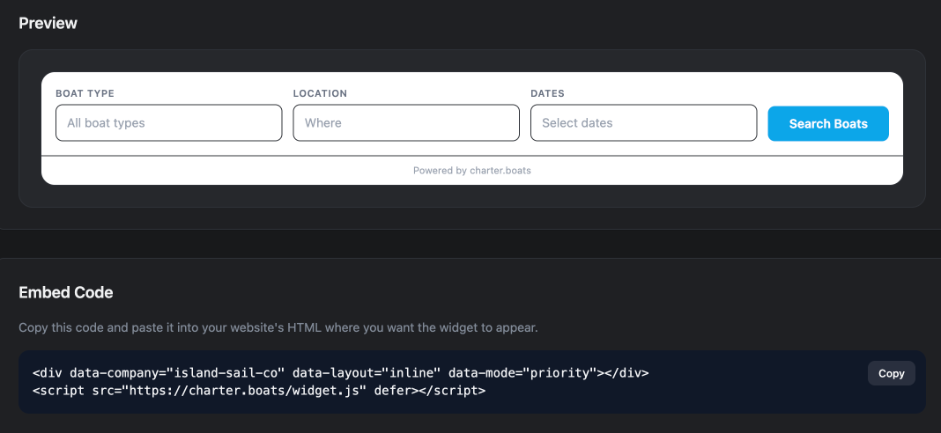
Task: Click the Preview heading
Action: click(48, 23)
